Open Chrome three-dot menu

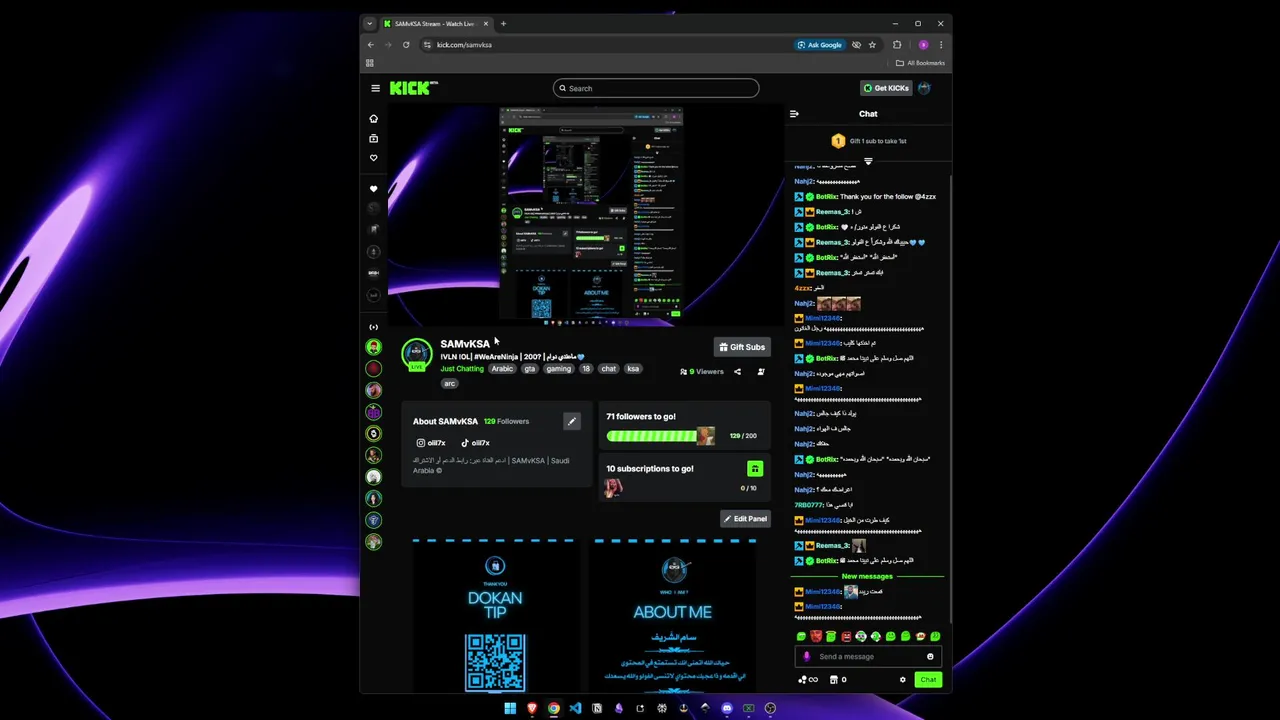pos(941,45)
